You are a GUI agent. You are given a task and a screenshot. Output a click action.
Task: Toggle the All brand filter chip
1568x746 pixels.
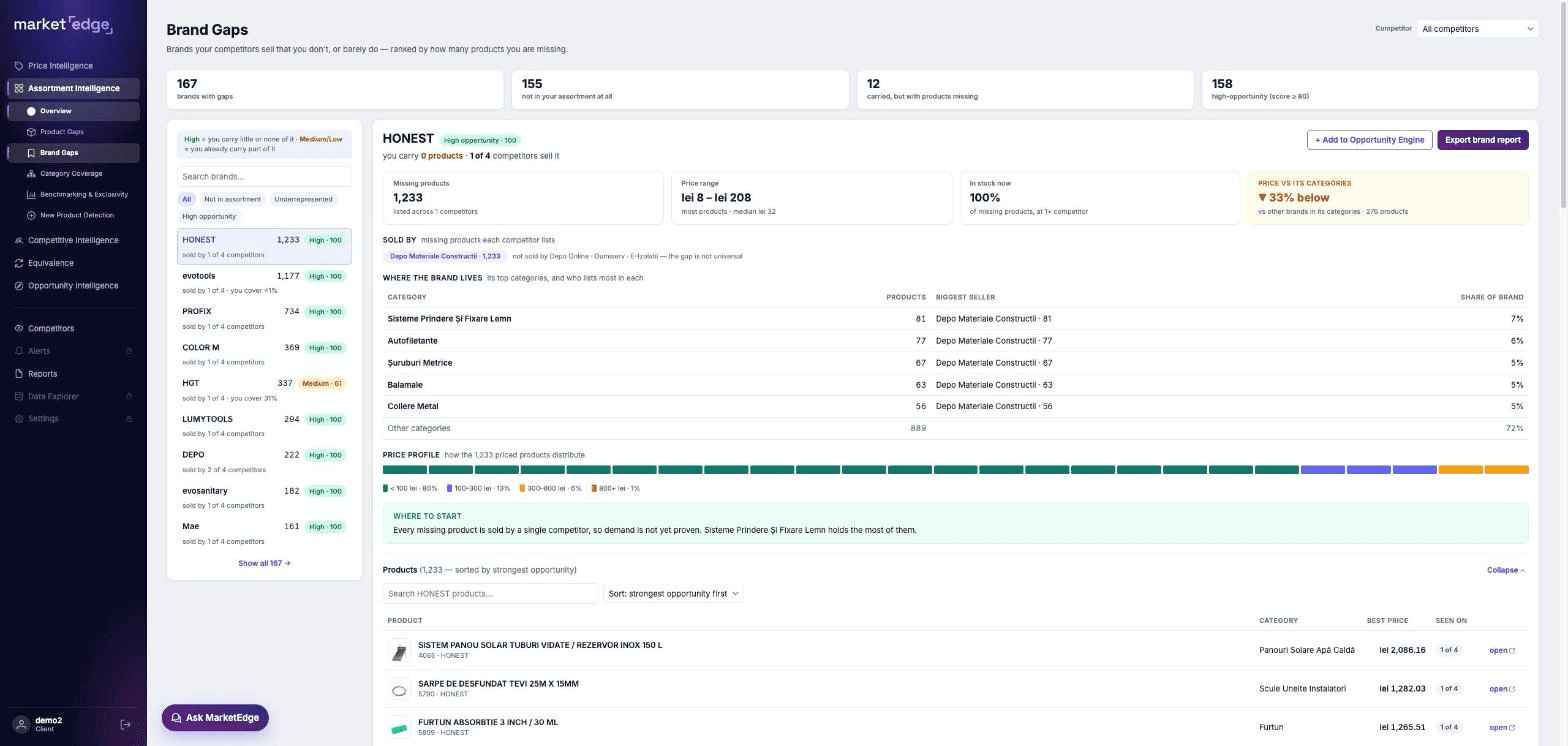(x=187, y=199)
